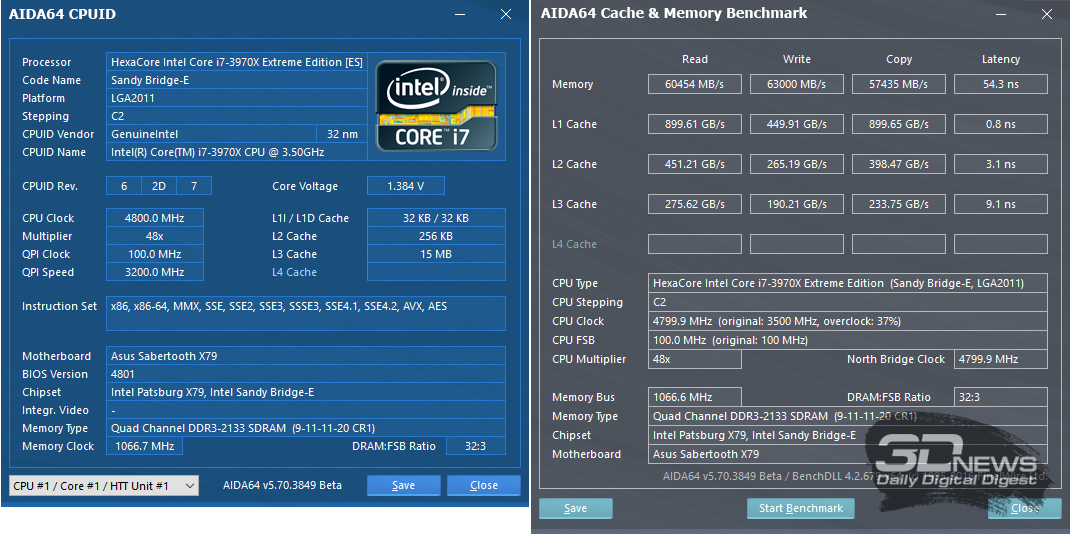Click L2 Cache size 256 KB
The image size is (1070, 535).
436,236
